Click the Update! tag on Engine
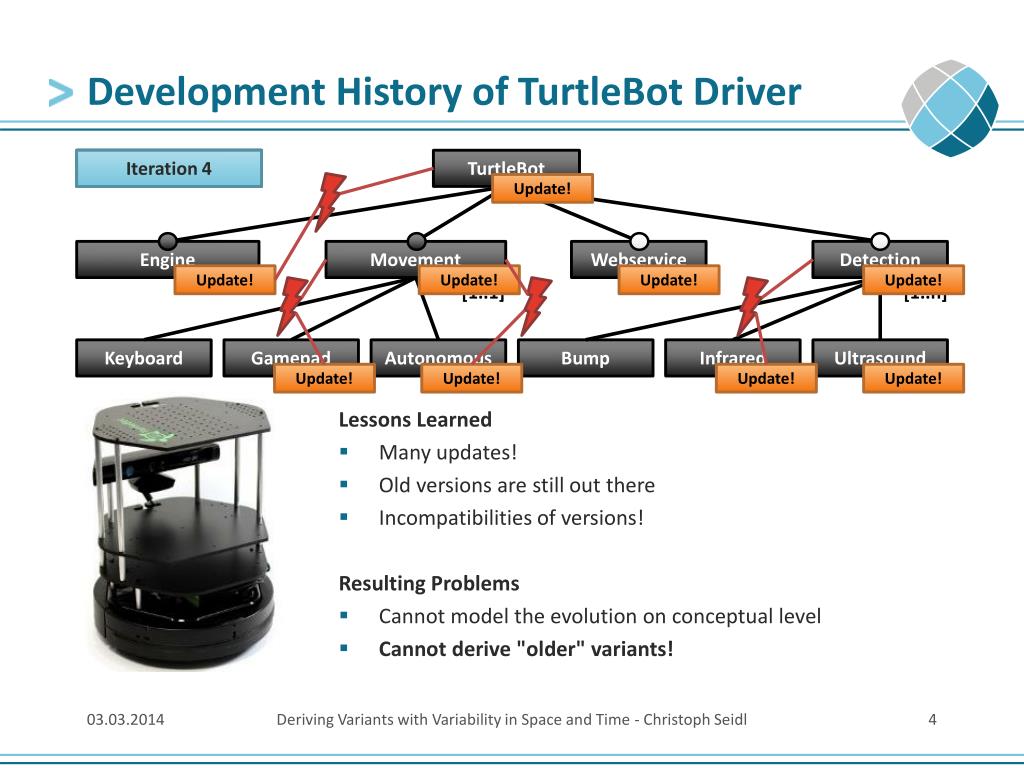Screen dimensions: 1024x768 [x=225, y=280]
